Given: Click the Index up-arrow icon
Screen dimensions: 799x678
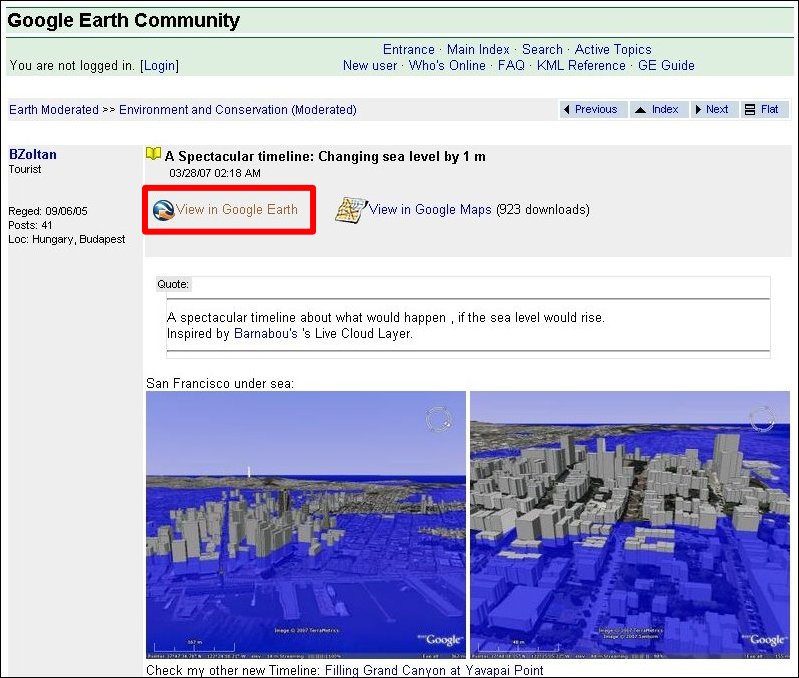Looking at the screenshot, I should pos(641,110).
